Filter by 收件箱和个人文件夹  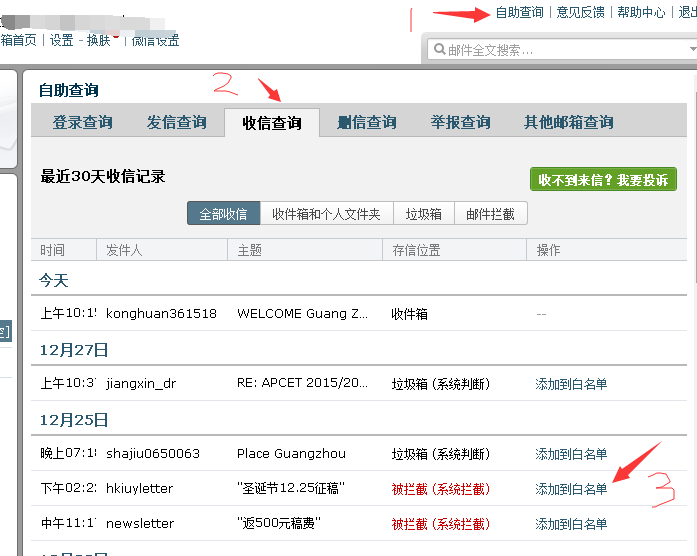point(326,214)
